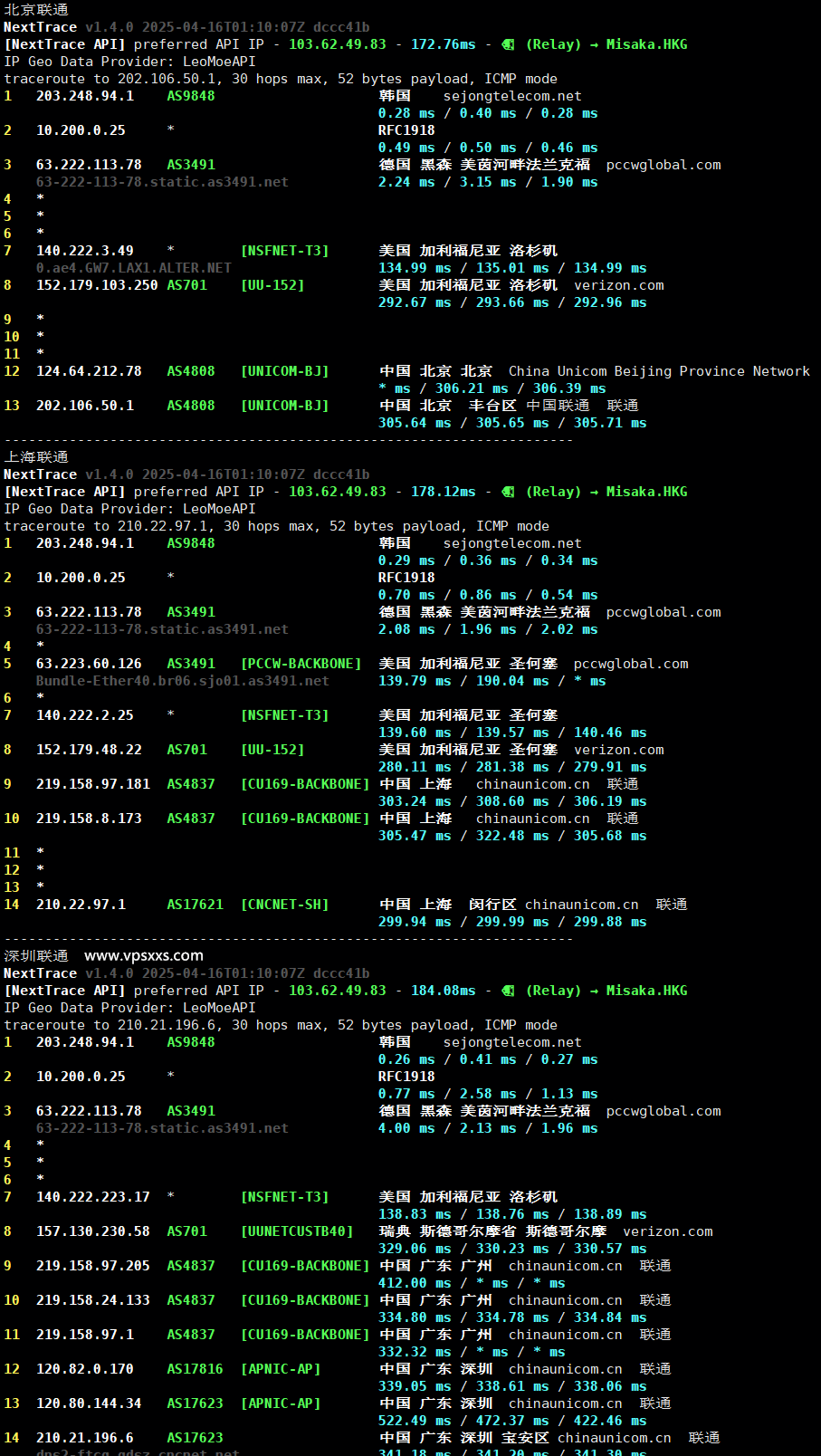Select hop IP "157.130.230.58"
The image size is (821, 1456).
(93, 1231)
